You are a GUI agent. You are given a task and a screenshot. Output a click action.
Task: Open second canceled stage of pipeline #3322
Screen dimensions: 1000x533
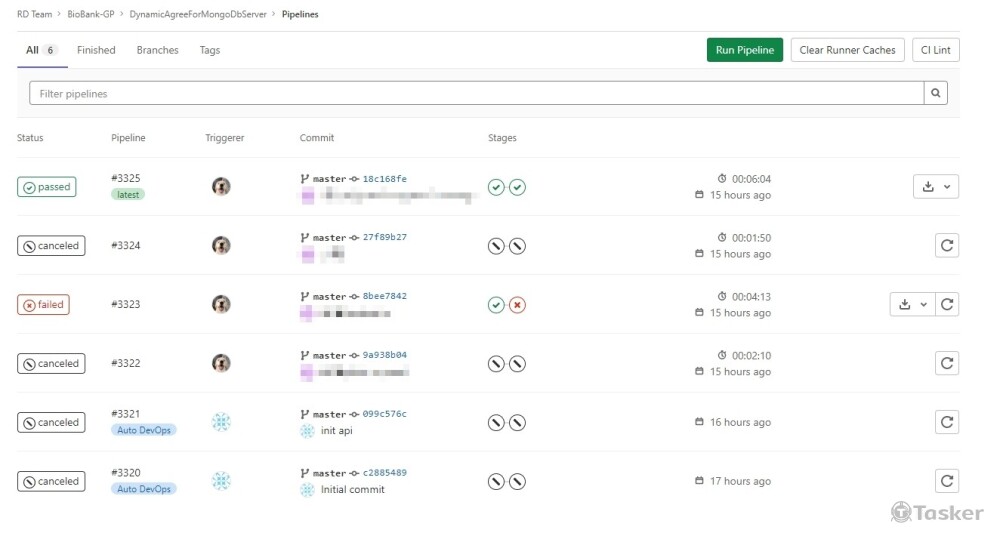point(517,364)
